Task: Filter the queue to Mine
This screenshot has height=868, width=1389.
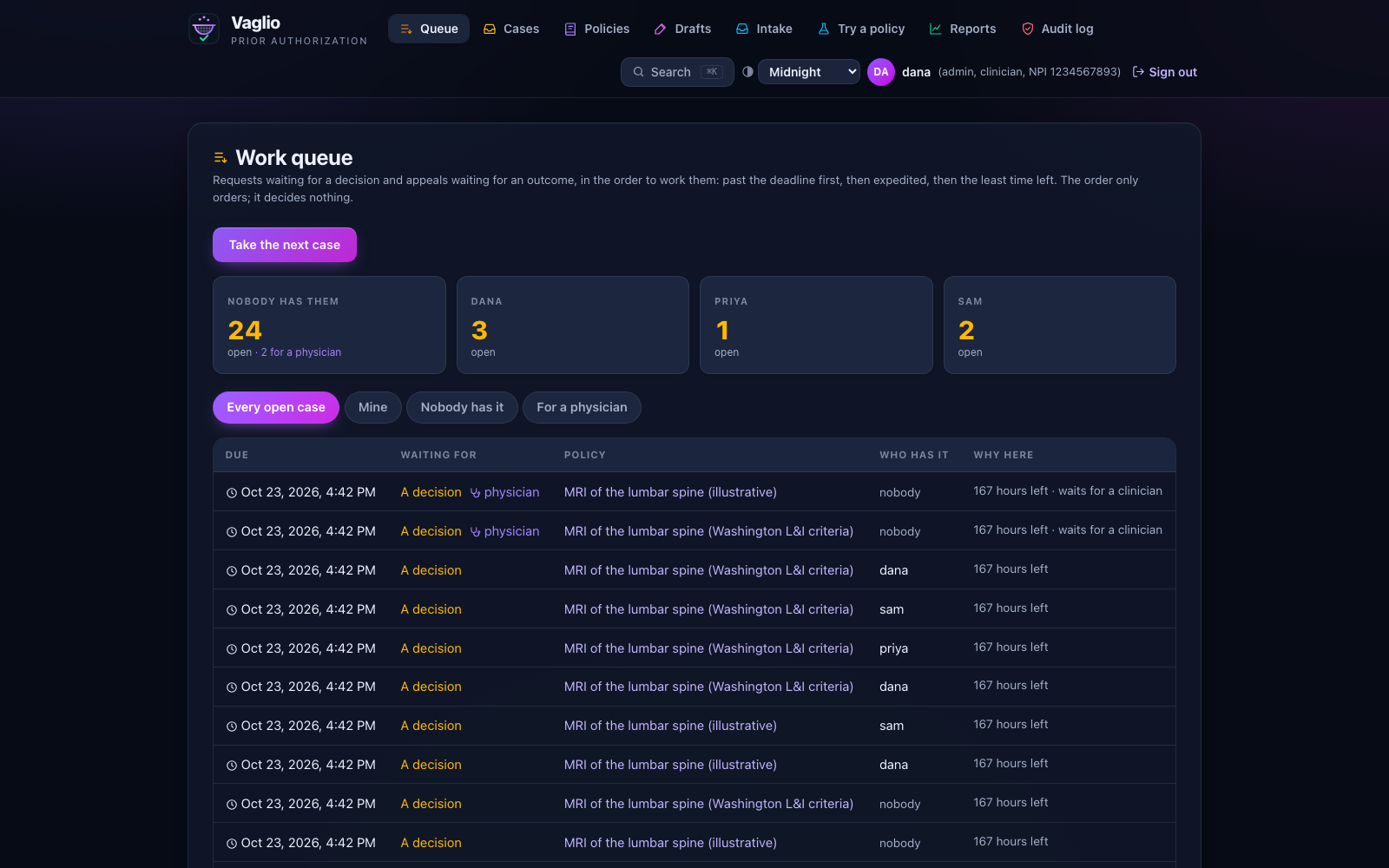Action: click(x=373, y=407)
